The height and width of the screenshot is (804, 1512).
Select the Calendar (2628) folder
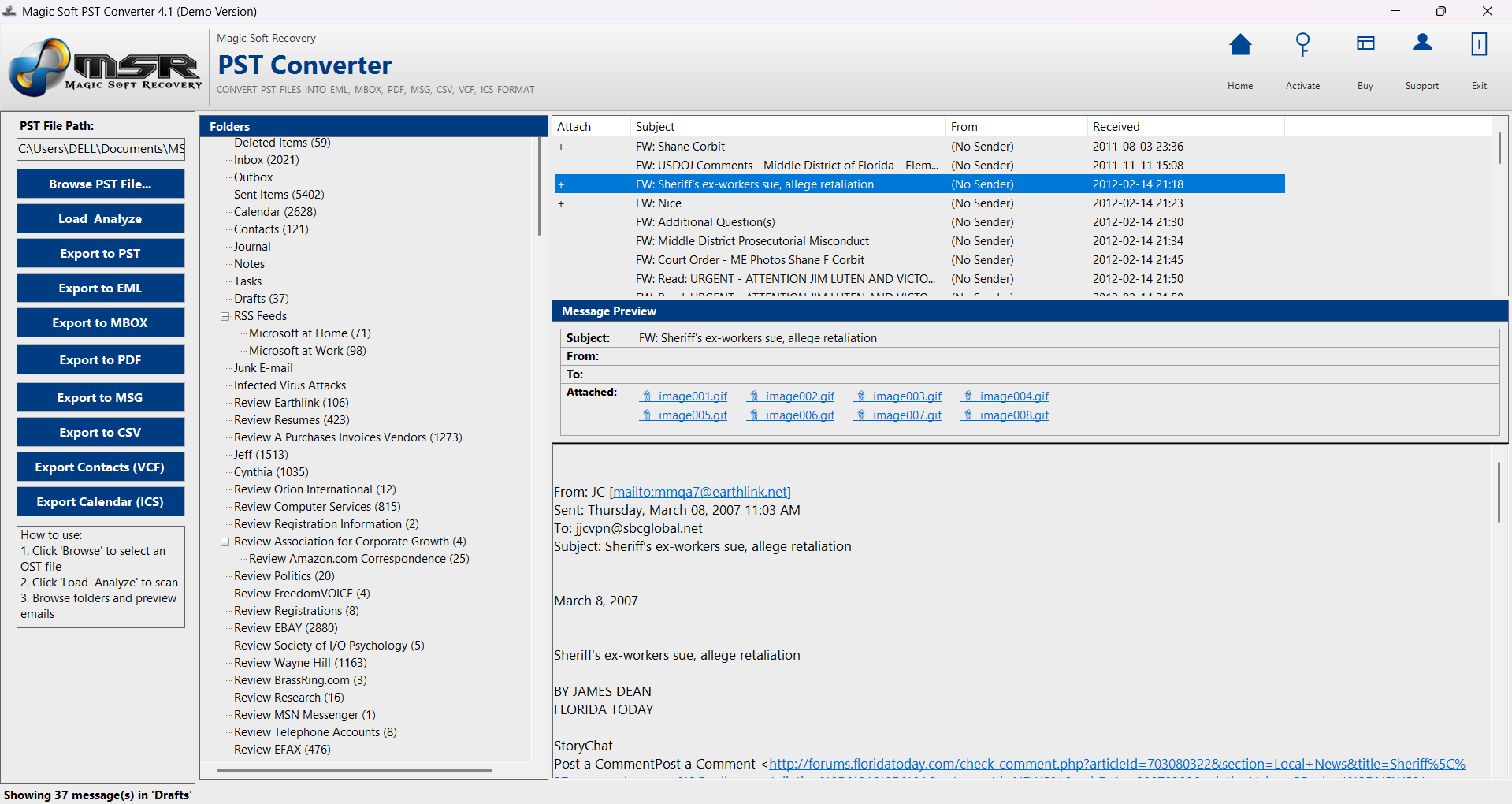pyautogui.click(x=275, y=212)
